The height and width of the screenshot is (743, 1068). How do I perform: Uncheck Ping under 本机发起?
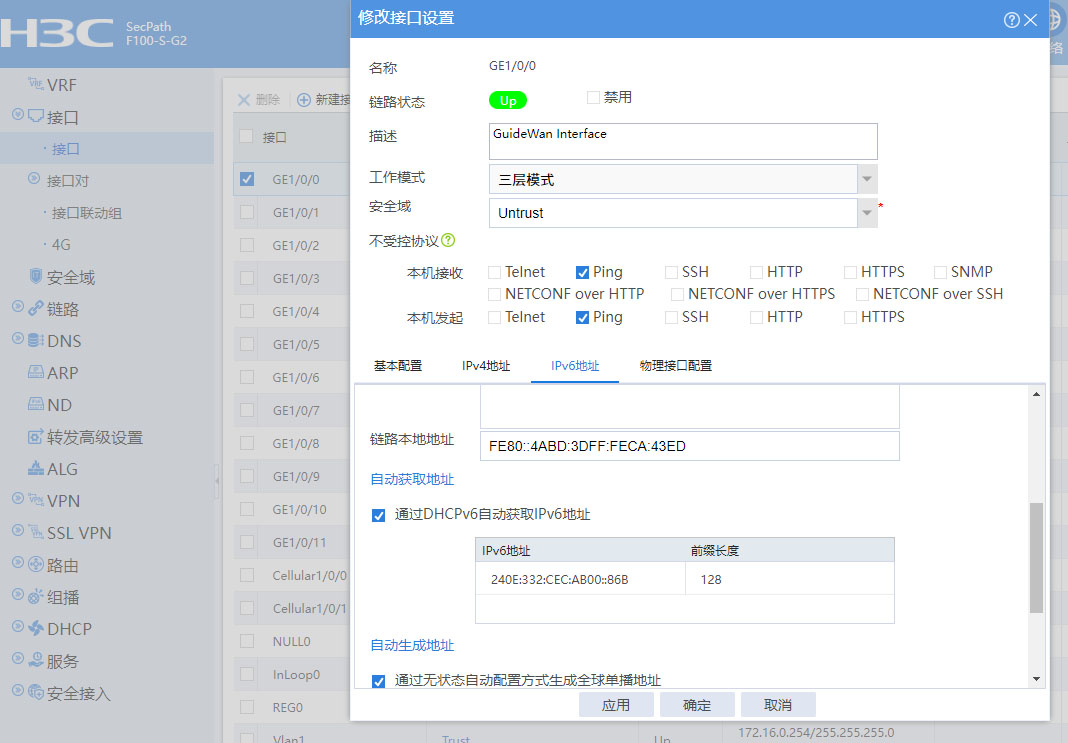pyautogui.click(x=582, y=317)
